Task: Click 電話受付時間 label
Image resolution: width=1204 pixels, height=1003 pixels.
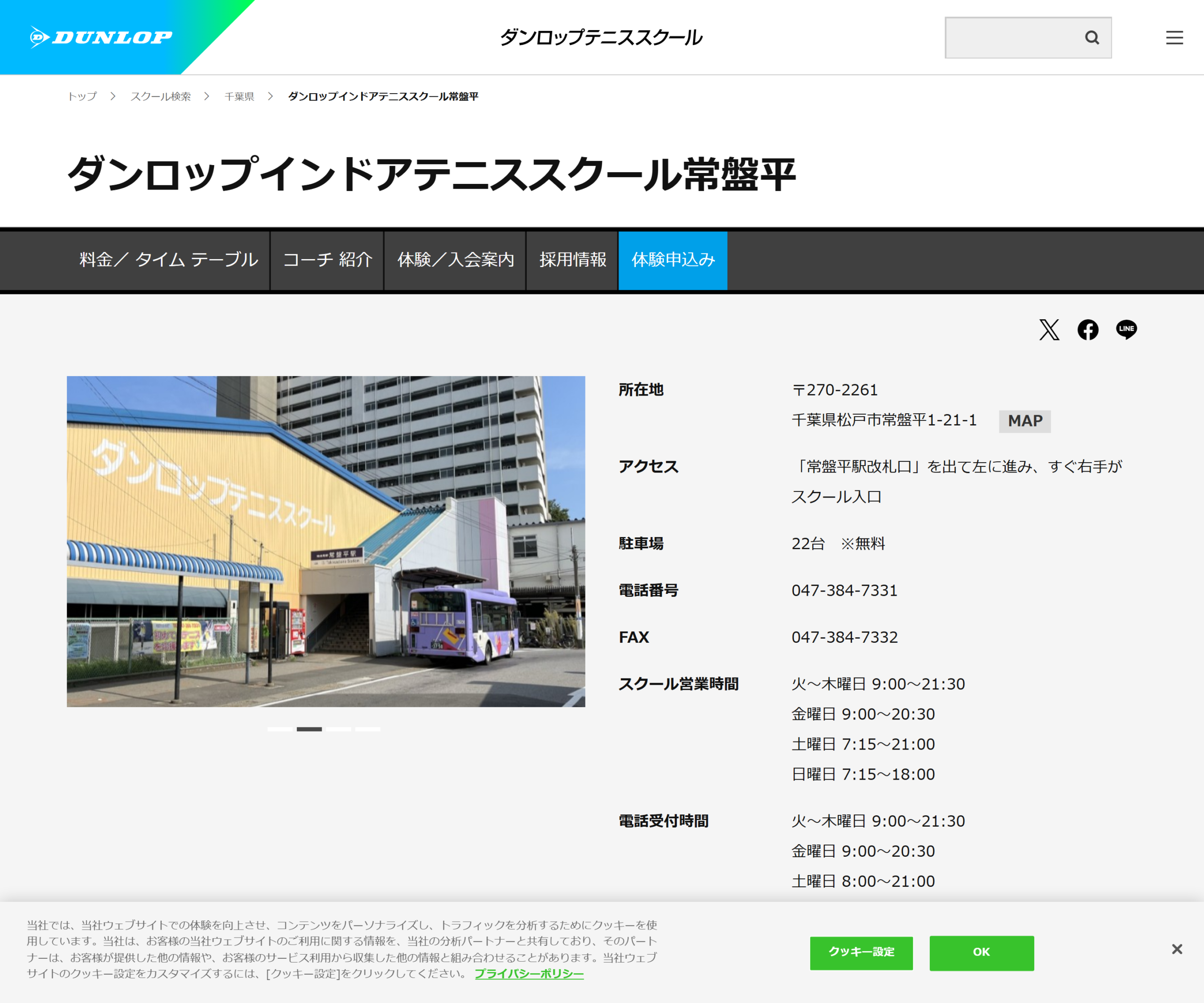Action: [663, 821]
